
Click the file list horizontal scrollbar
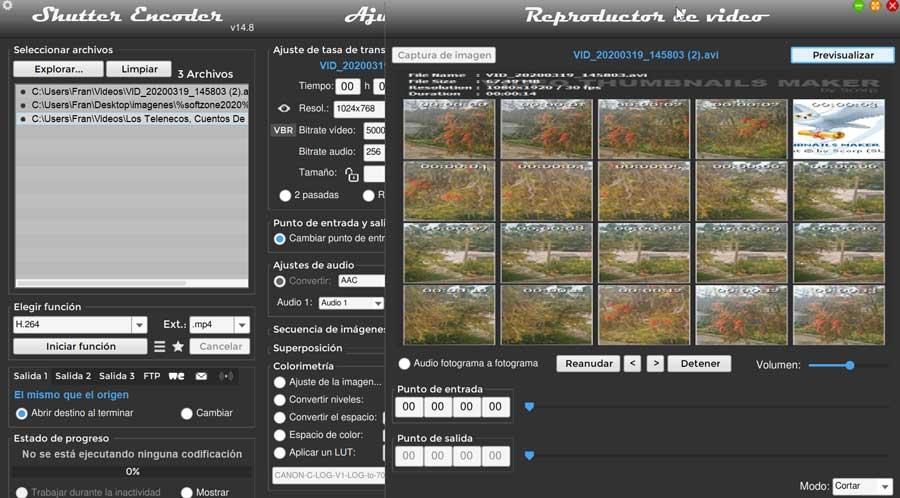tap(102, 283)
